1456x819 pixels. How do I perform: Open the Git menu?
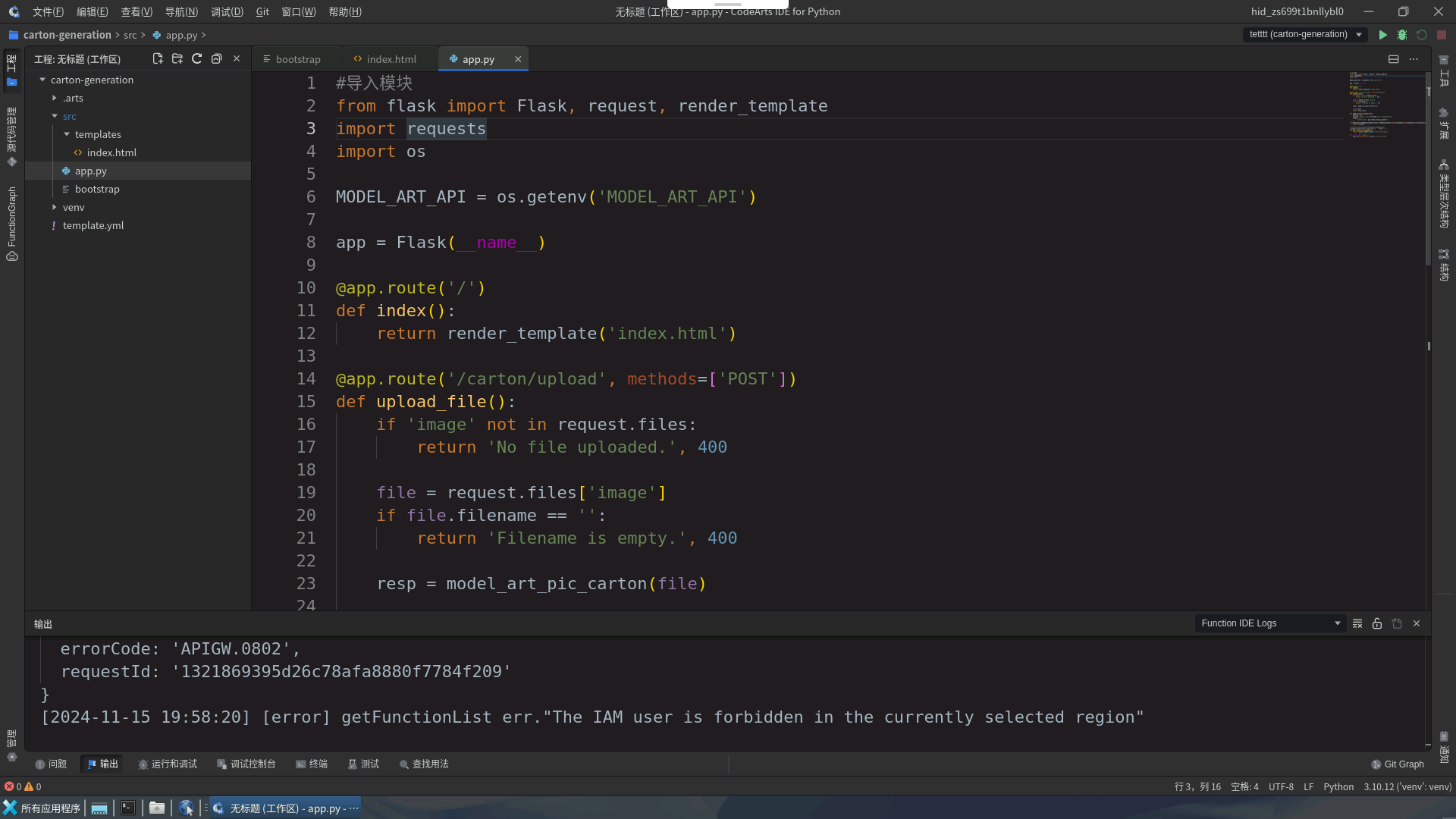(x=262, y=12)
